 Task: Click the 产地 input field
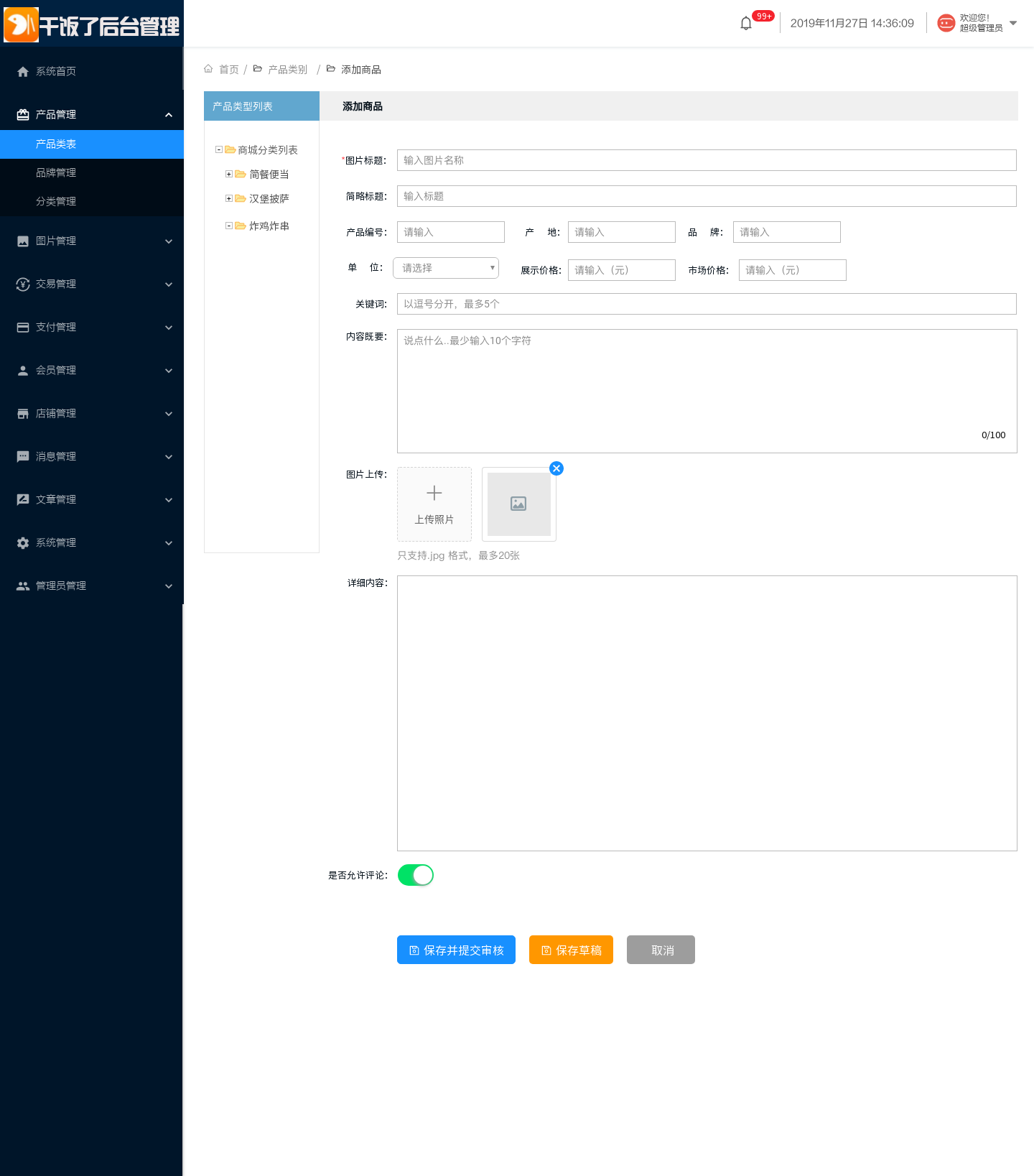[622, 232]
